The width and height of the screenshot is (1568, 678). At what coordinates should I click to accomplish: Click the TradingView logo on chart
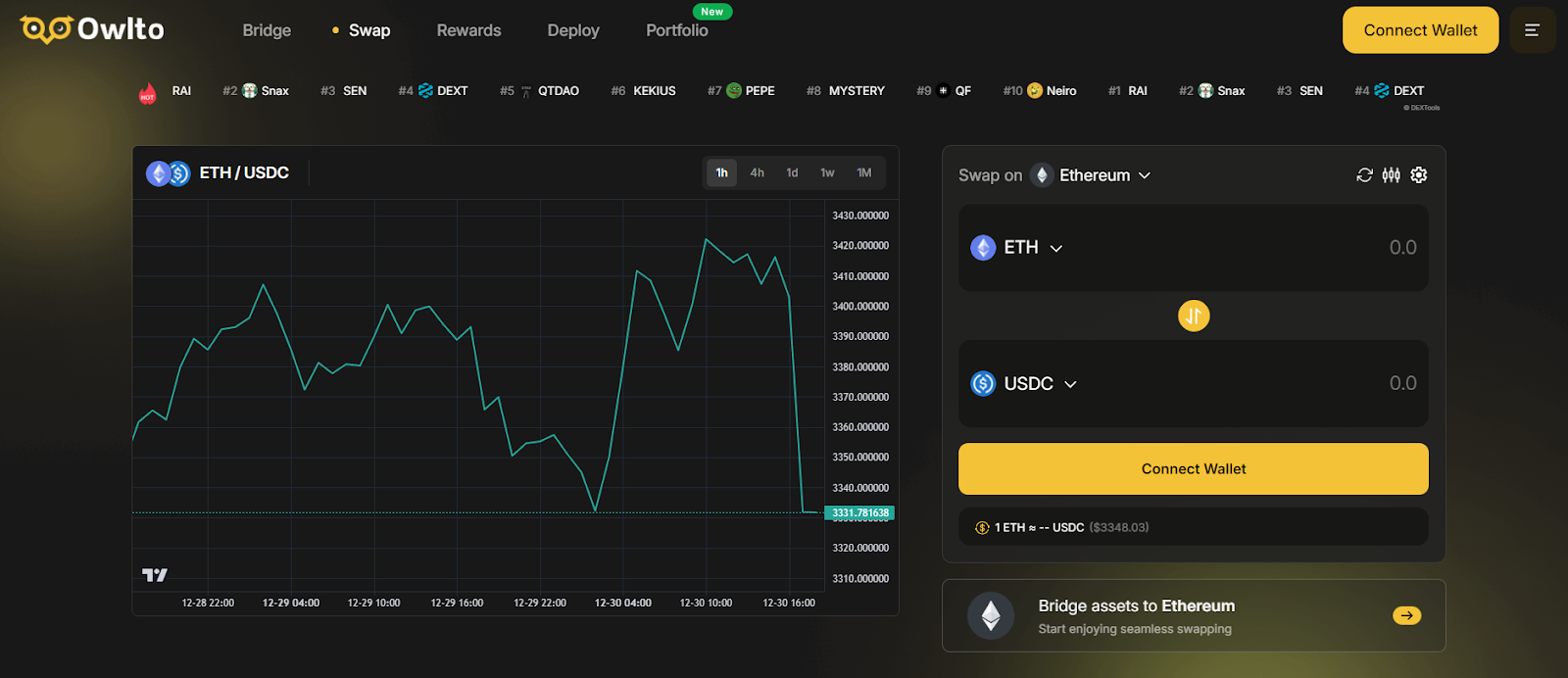pos(155,575)
